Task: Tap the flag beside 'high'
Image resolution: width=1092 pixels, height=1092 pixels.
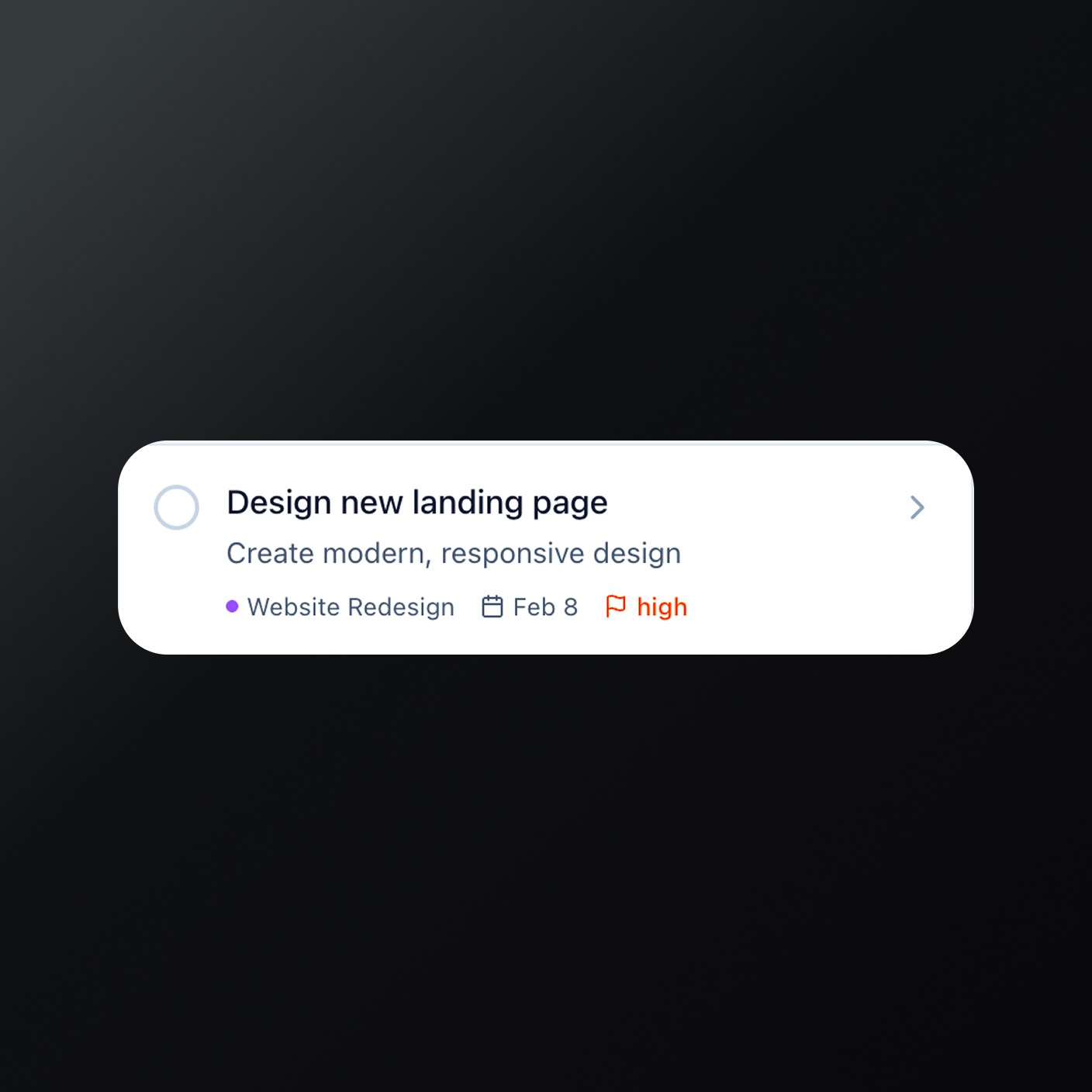Action: (616, 606)
